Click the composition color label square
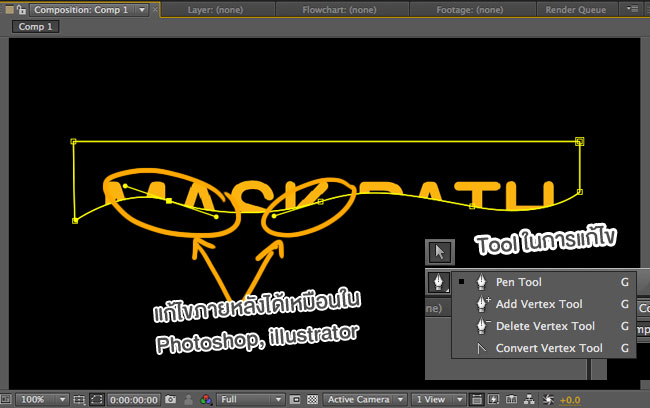 point(9,10)
